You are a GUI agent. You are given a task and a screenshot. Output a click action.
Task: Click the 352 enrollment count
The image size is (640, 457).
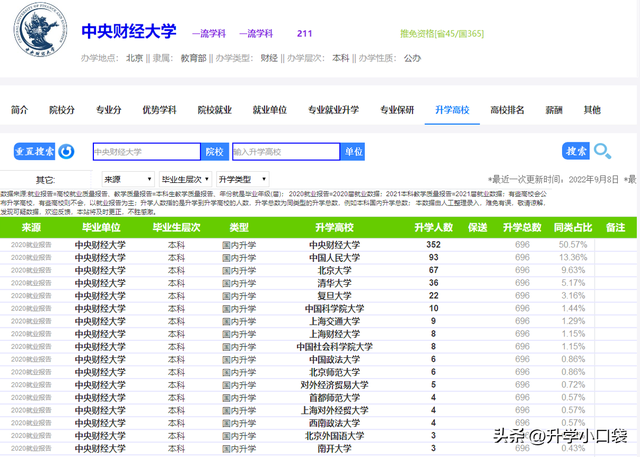[433, 244]
